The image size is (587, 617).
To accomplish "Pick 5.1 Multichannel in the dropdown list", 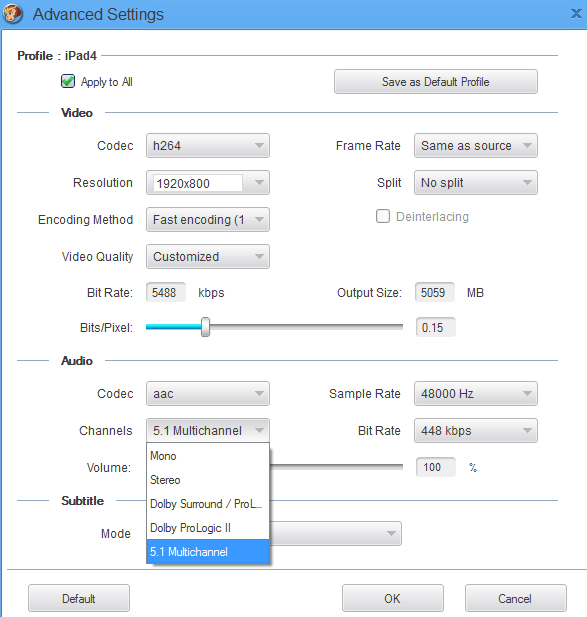I will click(x=208, y=552).
